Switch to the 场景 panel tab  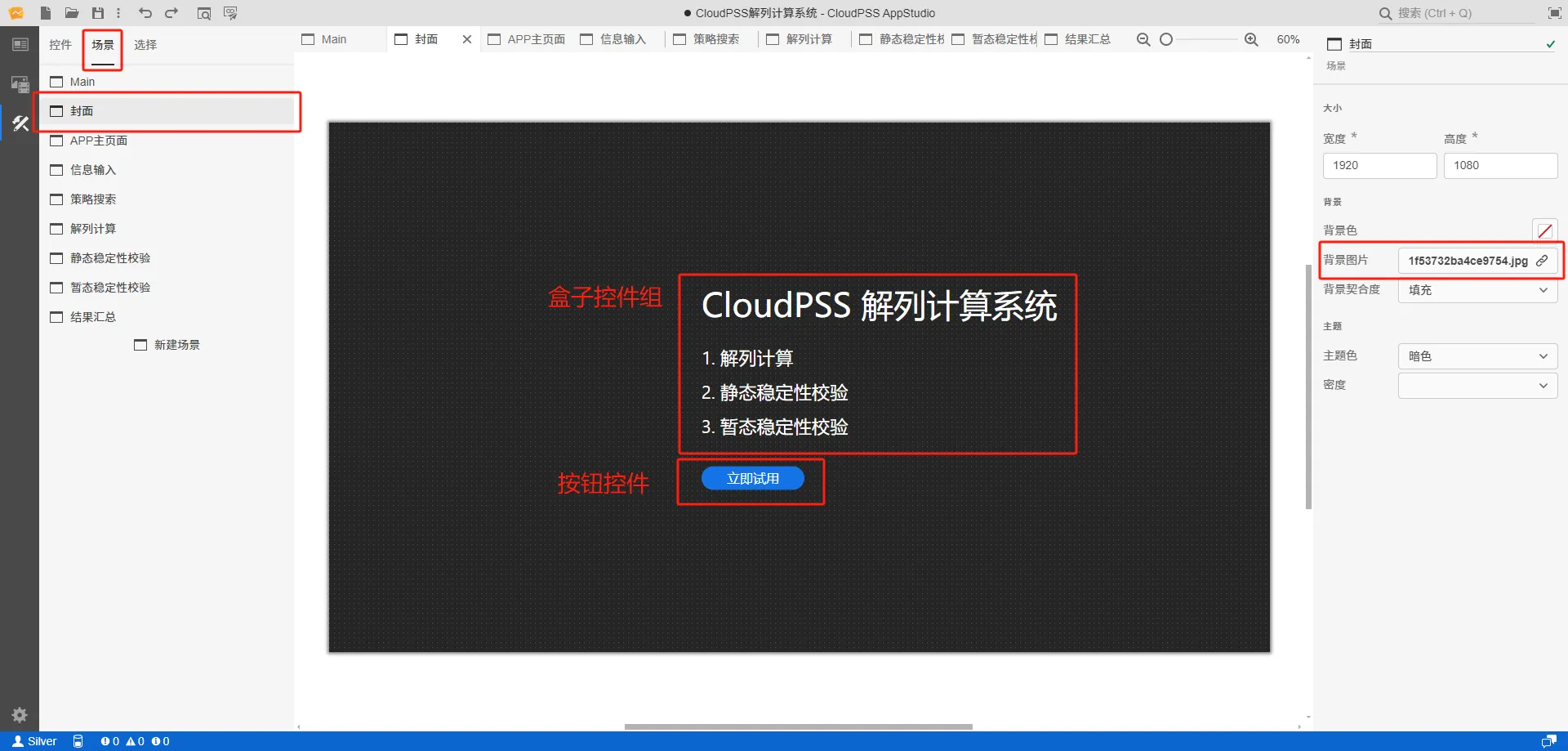pyautogui.click(x=103, y=45)
